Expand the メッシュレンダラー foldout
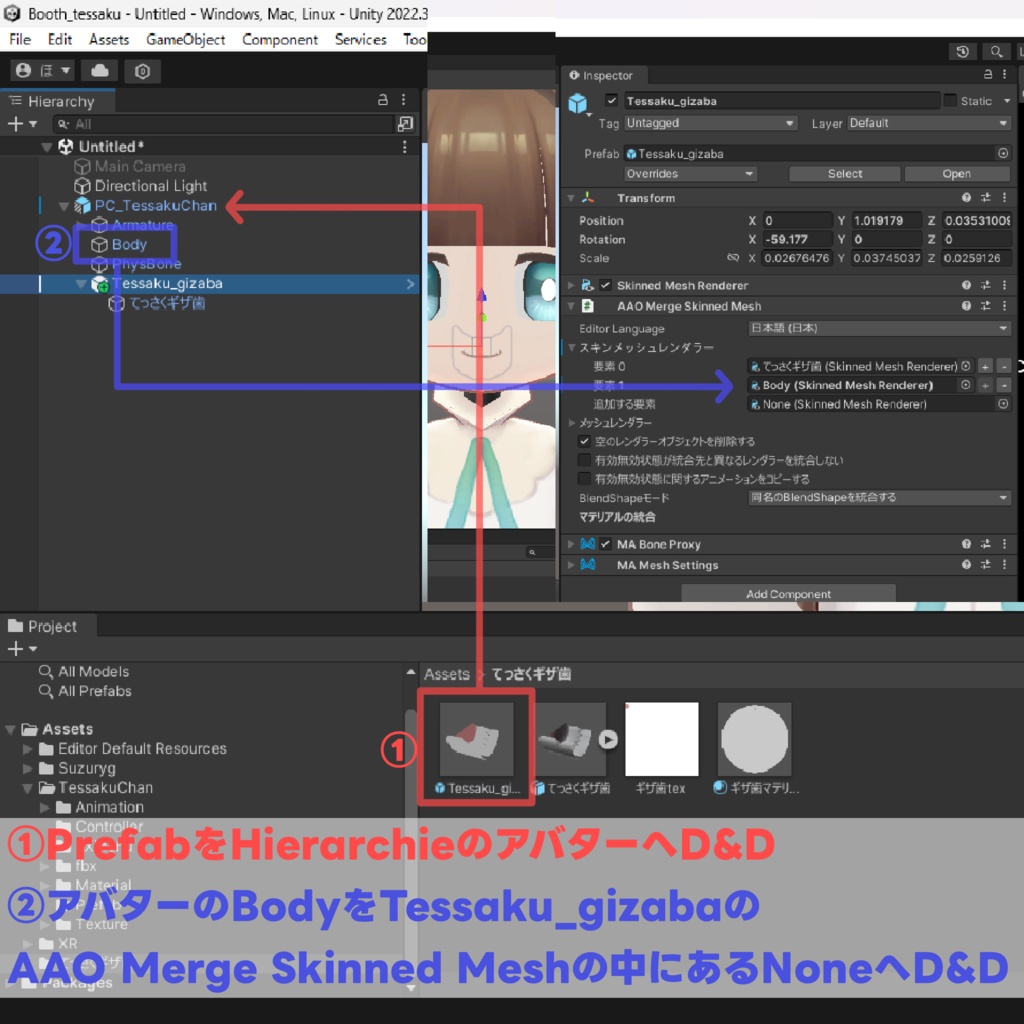 pos(572,423)
